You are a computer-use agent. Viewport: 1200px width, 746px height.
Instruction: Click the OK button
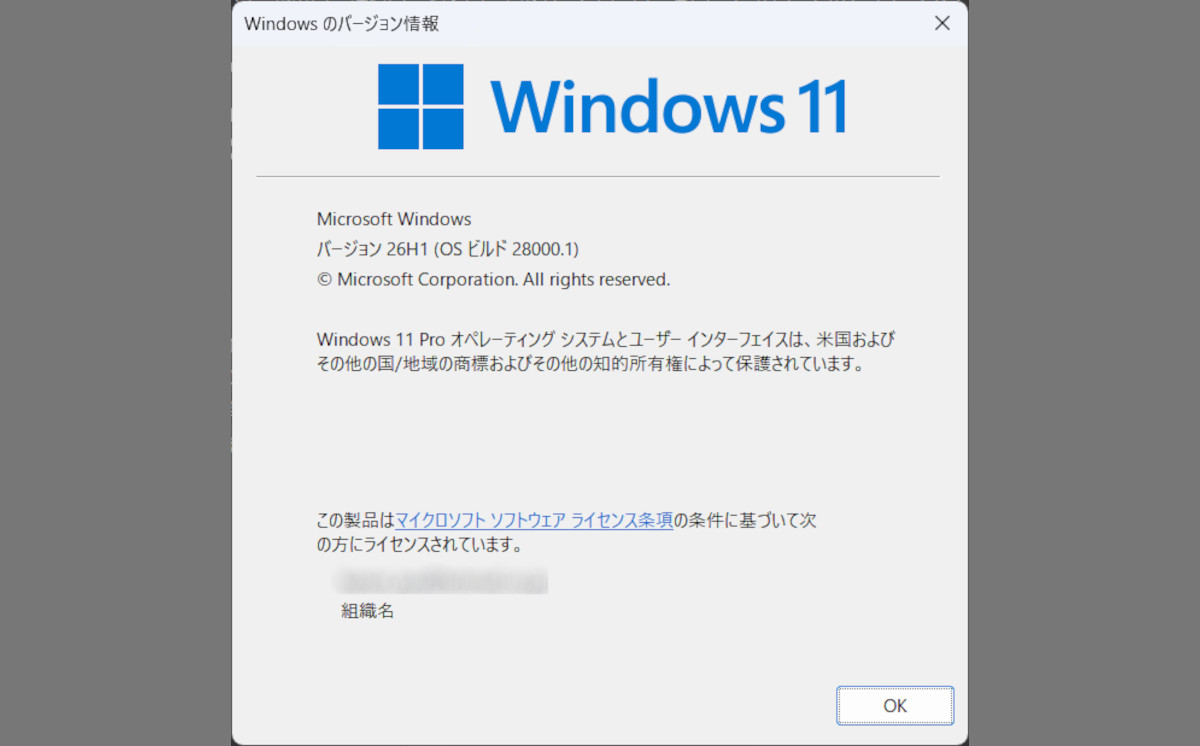895,705
